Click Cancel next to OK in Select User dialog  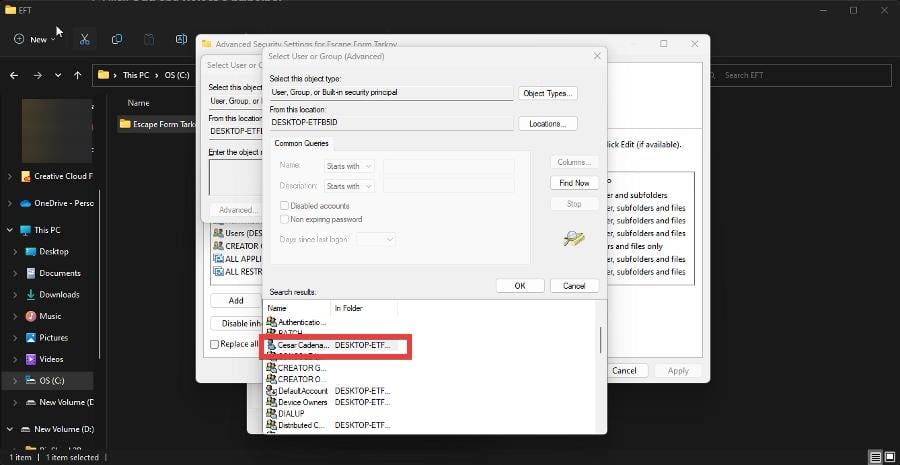pos(574,285)
